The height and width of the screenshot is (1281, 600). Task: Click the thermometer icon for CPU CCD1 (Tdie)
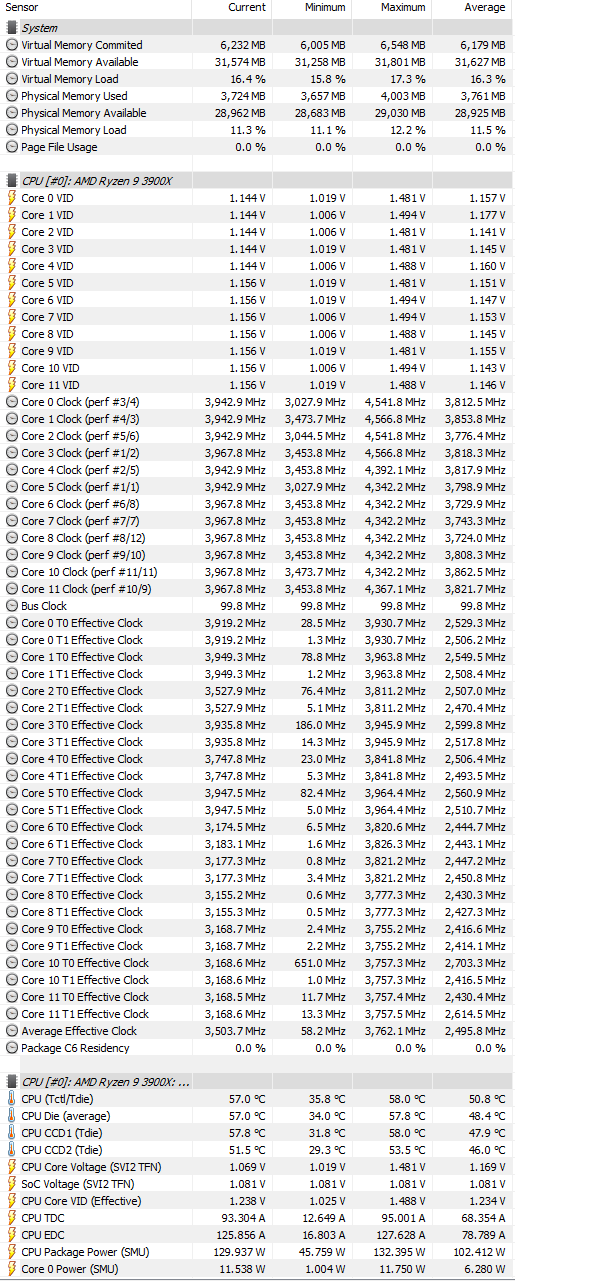[x=12, y=1133]
